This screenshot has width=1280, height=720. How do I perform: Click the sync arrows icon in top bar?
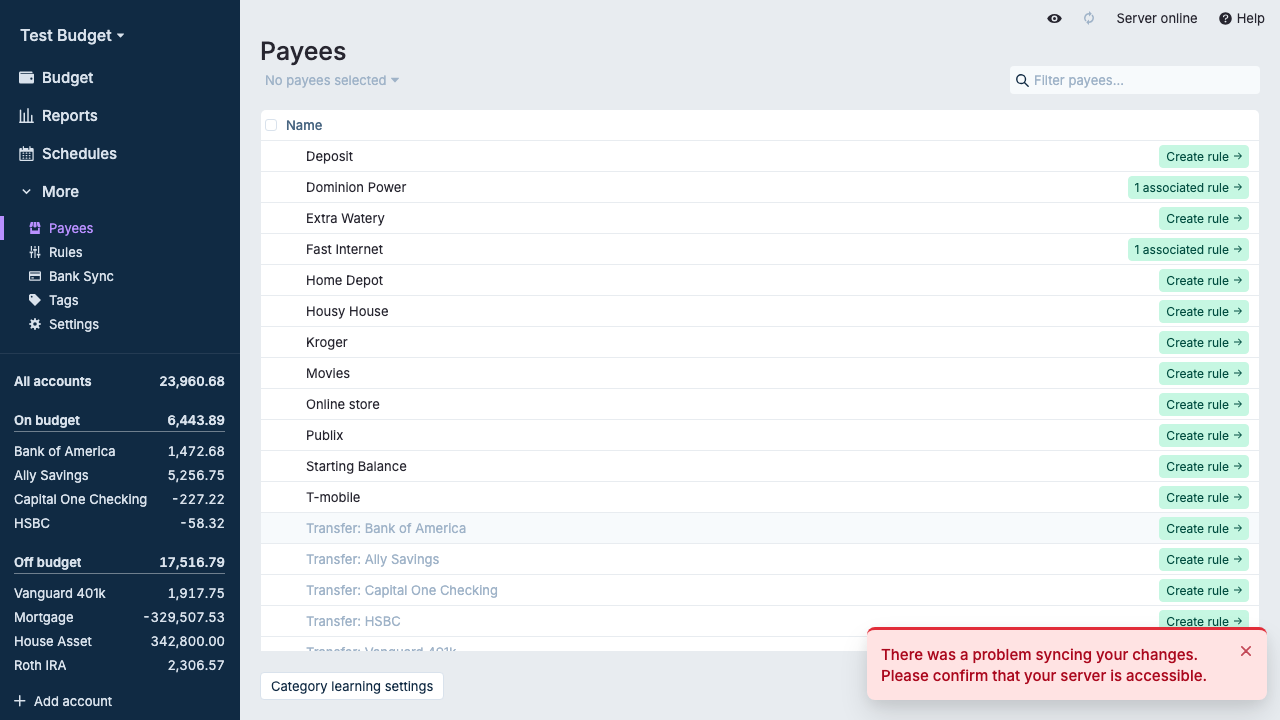[1089, 18]
